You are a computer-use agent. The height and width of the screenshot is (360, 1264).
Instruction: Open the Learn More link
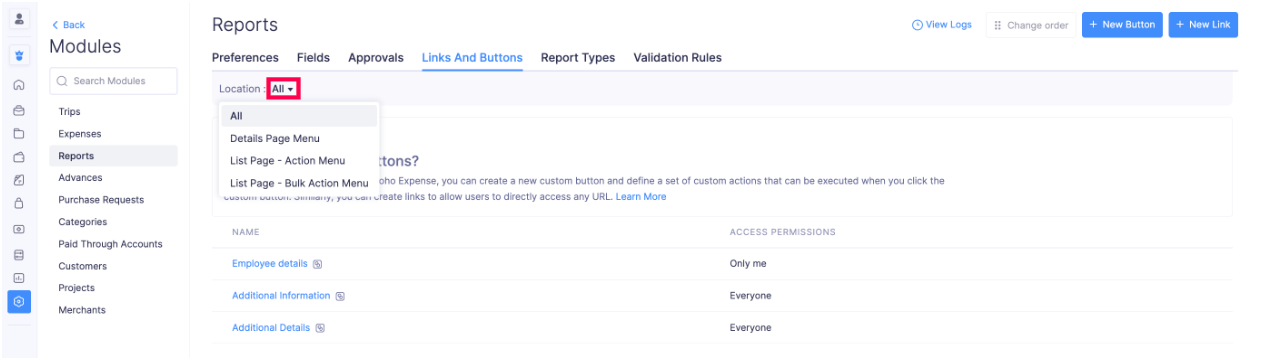(641, 197)
